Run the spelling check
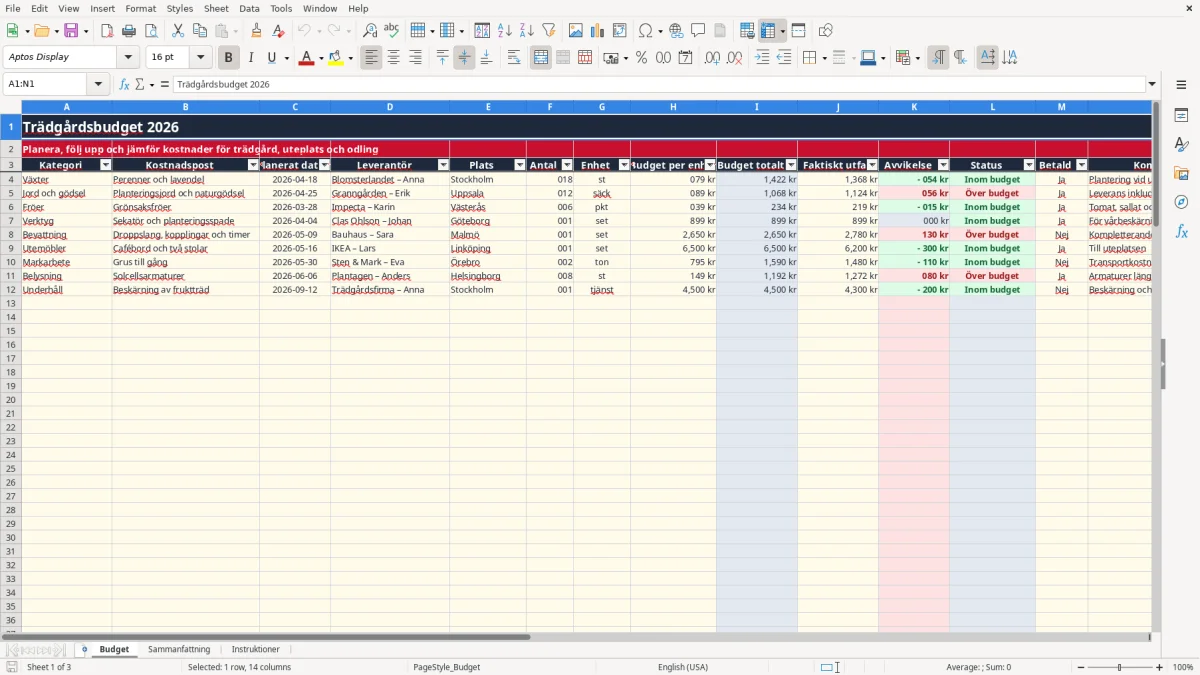Screen dimensions: 1200x675 coord(392,31)
